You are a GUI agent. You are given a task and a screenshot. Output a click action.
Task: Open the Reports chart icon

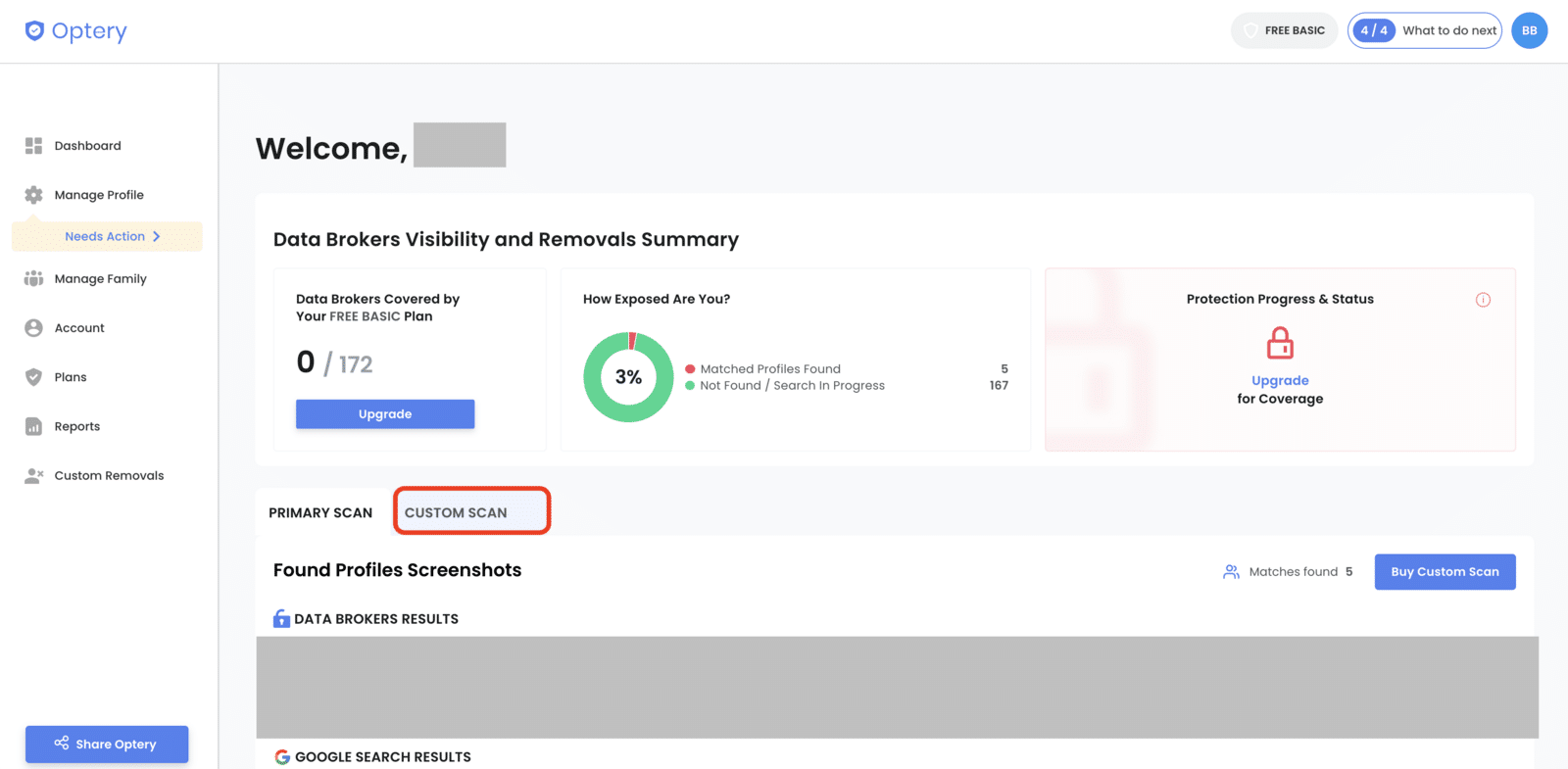(x=33, y=426)
